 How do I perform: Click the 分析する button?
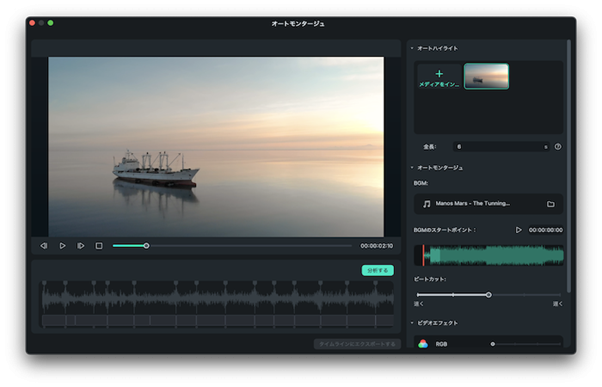tap(377, 270)
